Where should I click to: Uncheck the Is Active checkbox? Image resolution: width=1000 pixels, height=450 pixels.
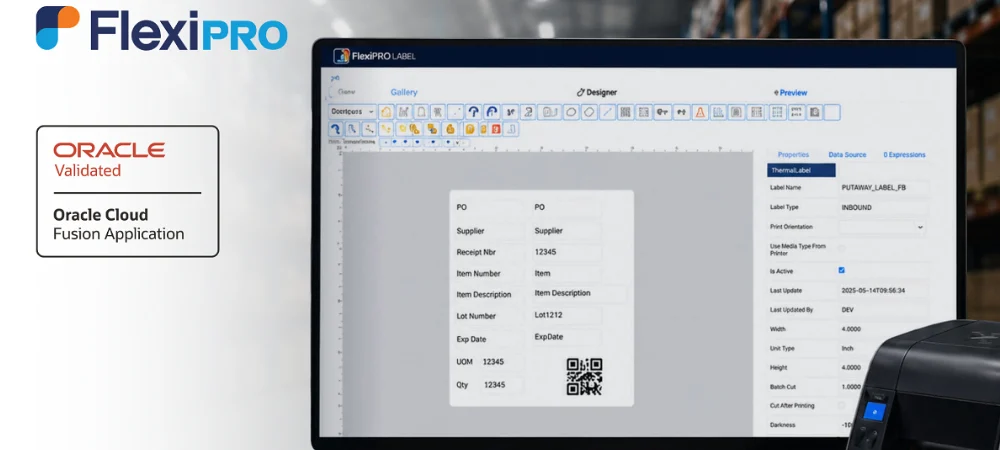click(841, 270)
